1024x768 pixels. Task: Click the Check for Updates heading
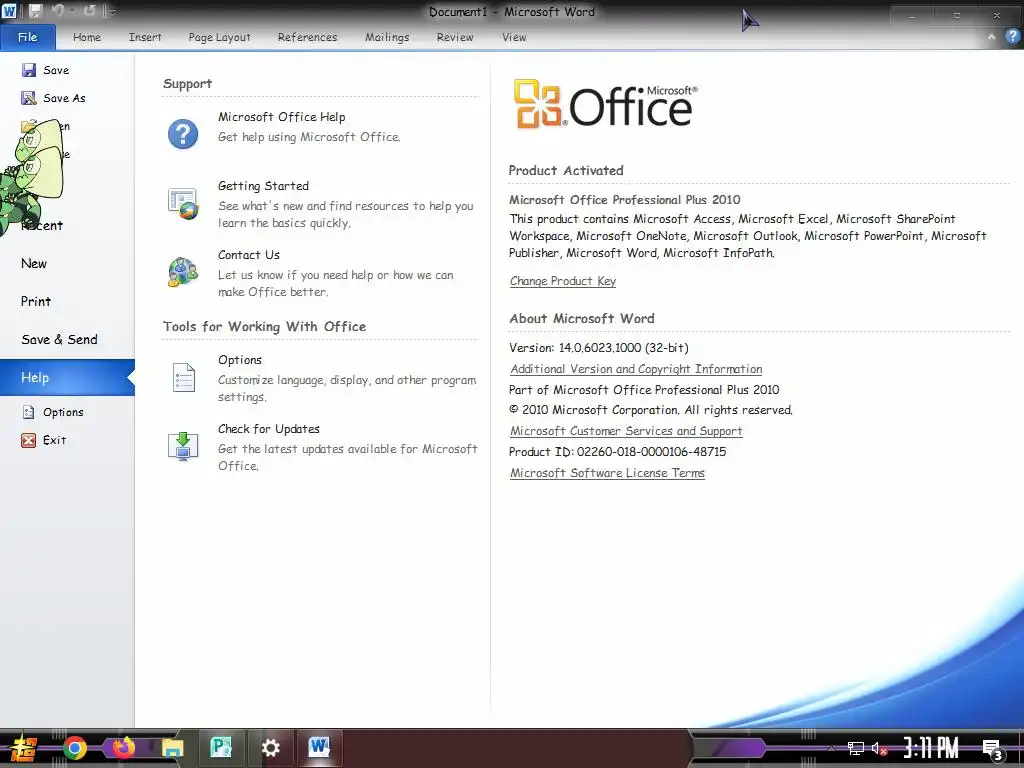click(x=269, y=429)
